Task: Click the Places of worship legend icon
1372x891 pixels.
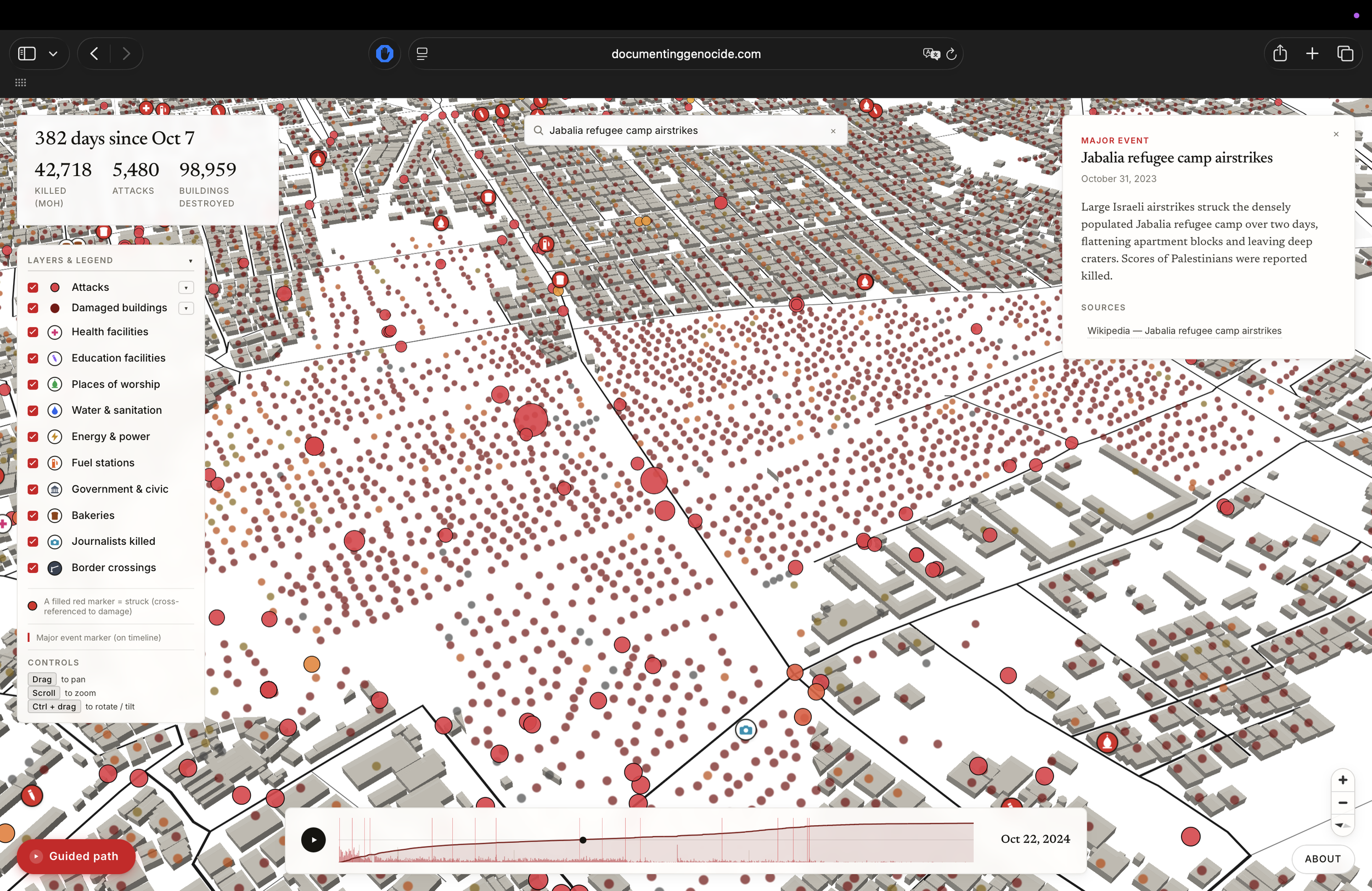Action: point(55,385)
